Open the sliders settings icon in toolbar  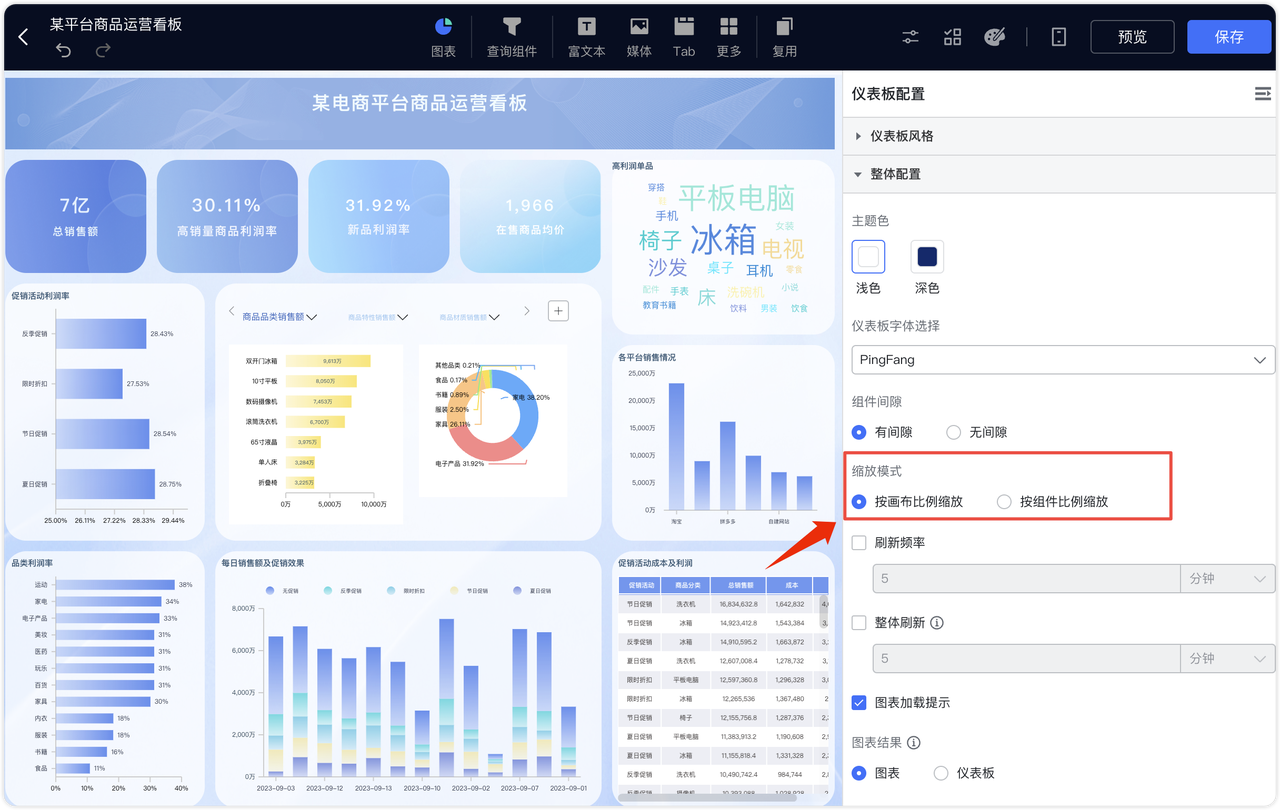pos(910,37)
